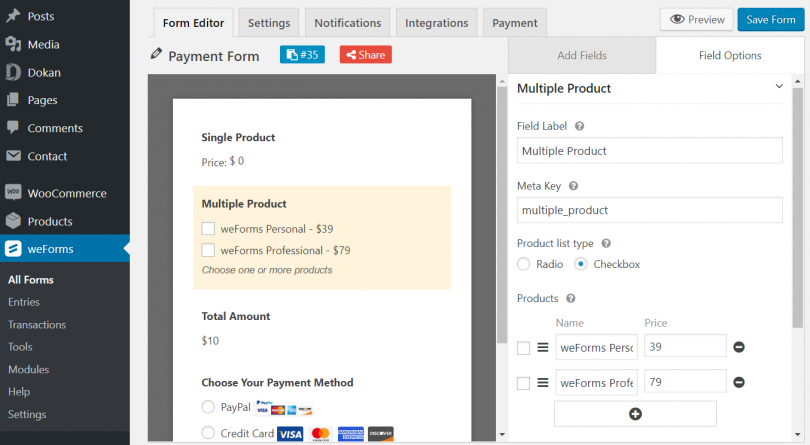Collapse the Multiple Product options chevron

click(779, 86)
